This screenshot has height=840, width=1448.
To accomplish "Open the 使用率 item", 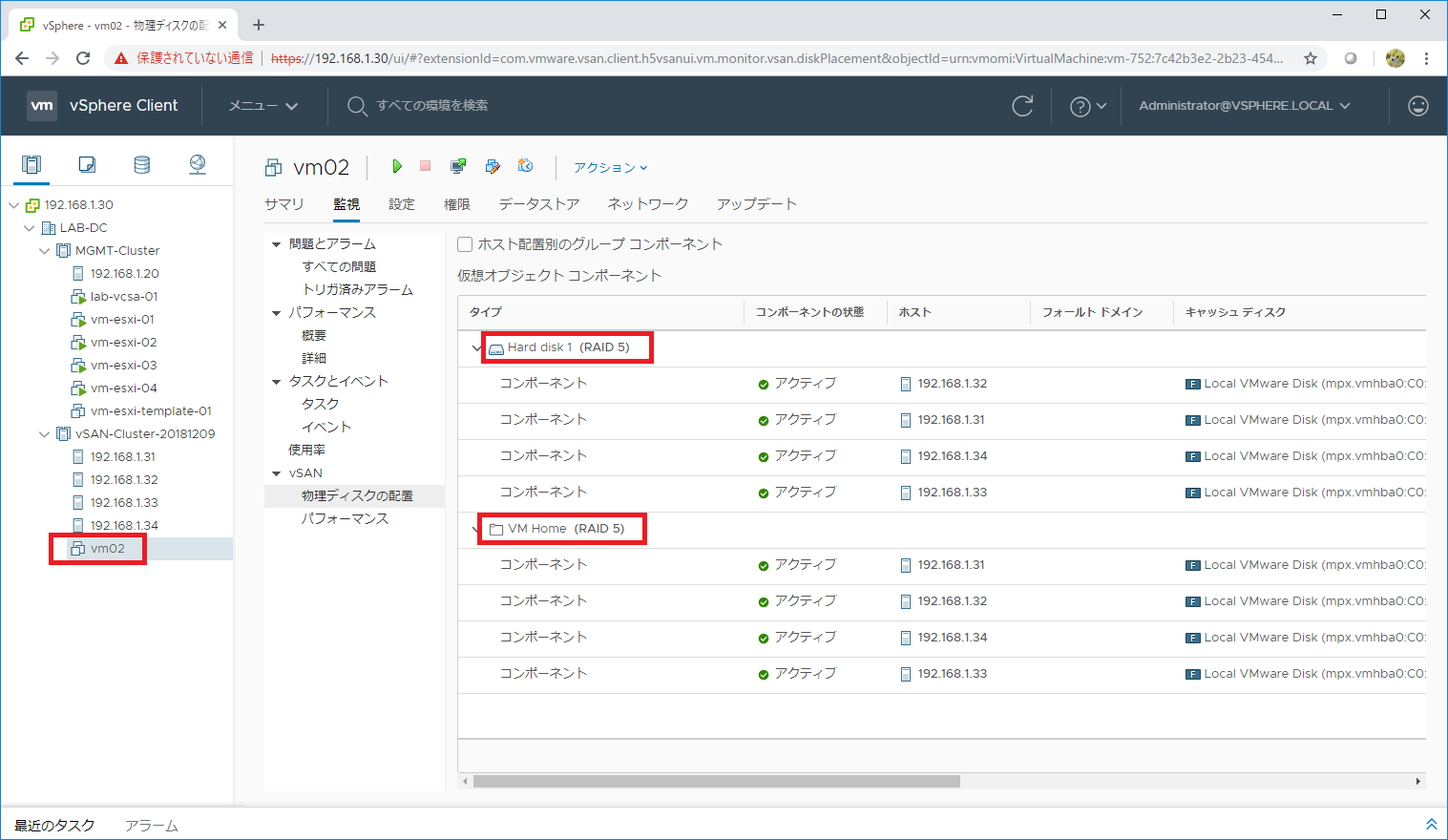I will coord(307,451).
